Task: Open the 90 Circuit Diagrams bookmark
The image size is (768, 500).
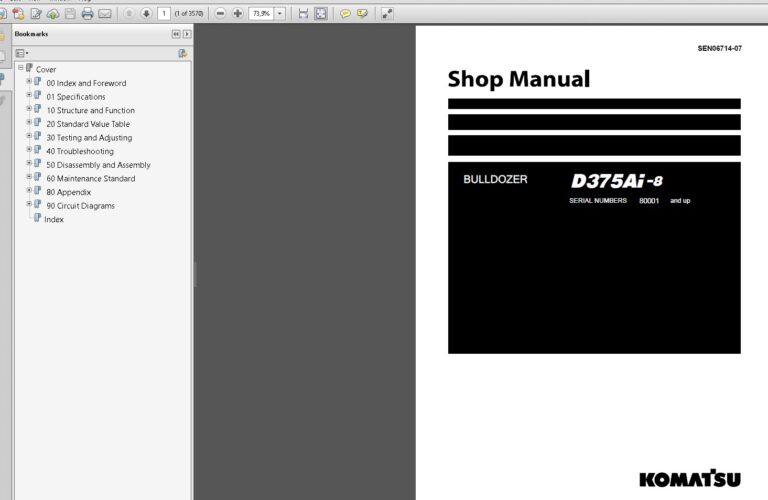Action: tap(80, 206)
